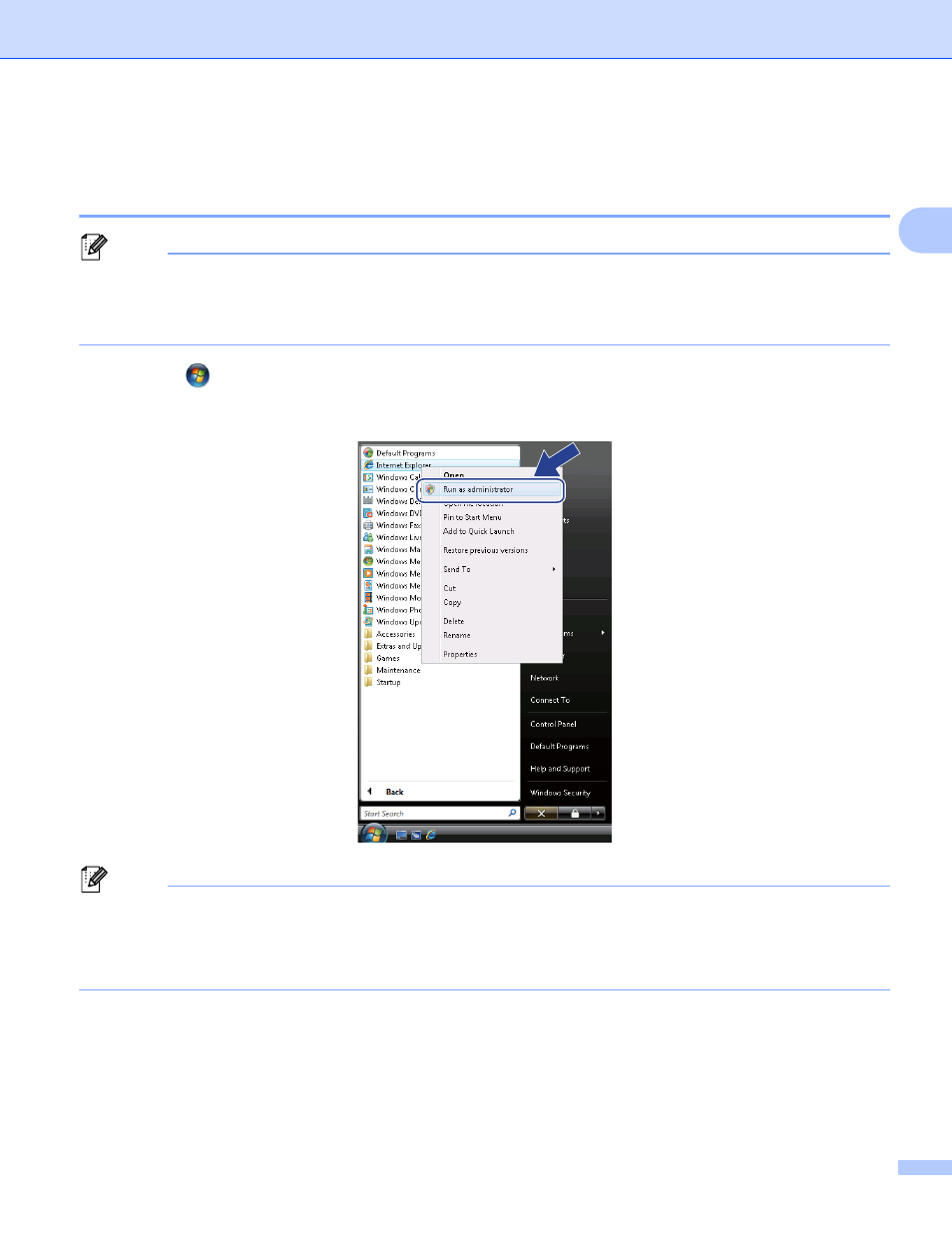Image resolution: width=952 pixels, height=1233 pixels.
Task: Expand the Extras and Upgrades folder
Action: tap(392, 646)
